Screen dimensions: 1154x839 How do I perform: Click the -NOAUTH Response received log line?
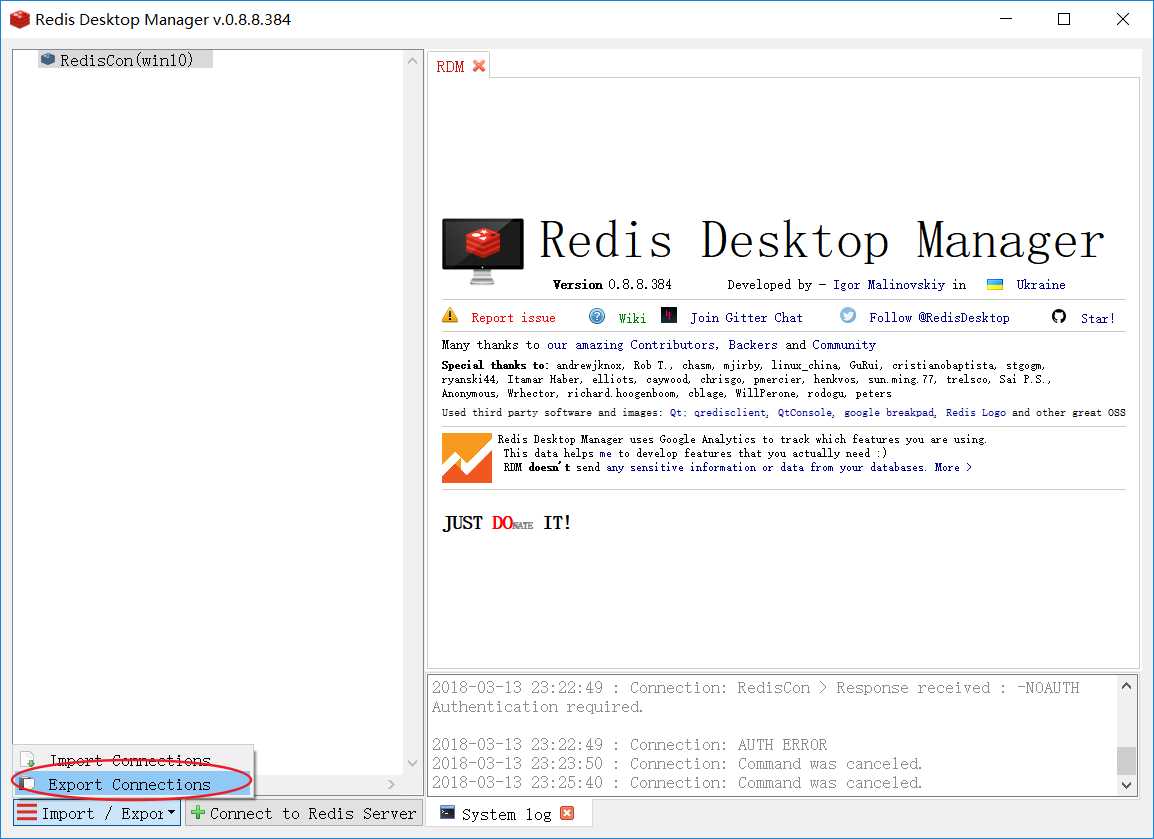pos(756,697)
